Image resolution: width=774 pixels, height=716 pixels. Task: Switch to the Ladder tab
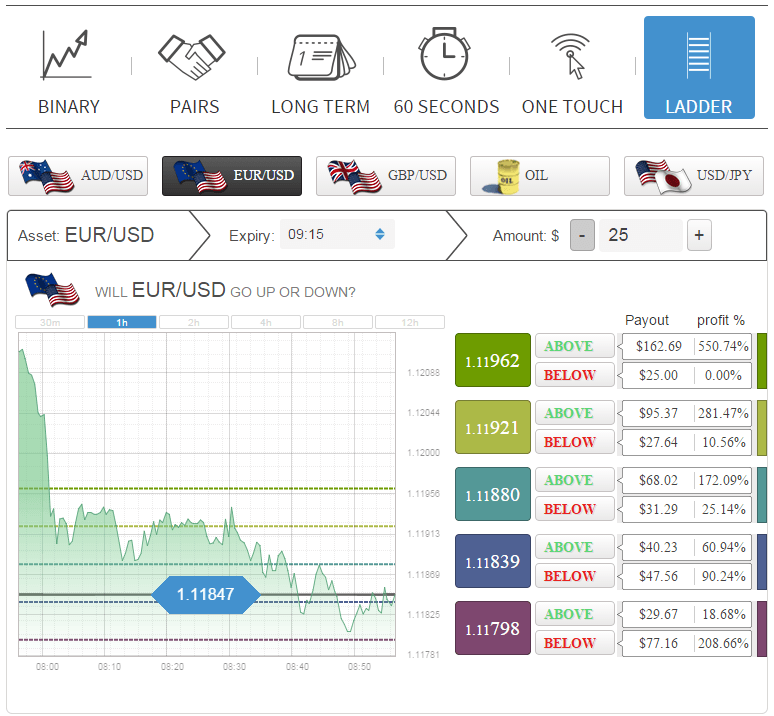coord(699,68)
